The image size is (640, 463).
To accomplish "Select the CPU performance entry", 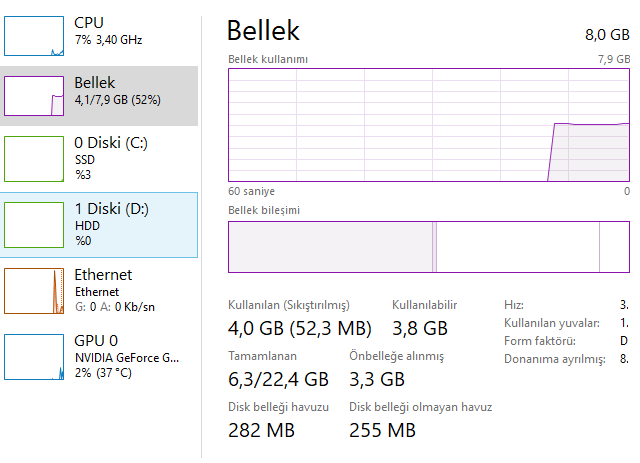I will click(99, 36).
